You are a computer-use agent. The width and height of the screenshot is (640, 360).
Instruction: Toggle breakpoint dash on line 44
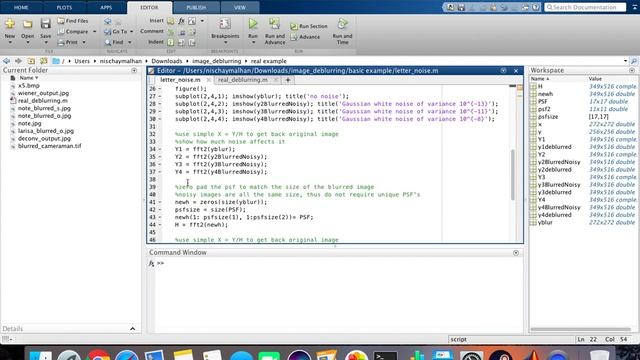pyautogui.click(x=160, y=225)
